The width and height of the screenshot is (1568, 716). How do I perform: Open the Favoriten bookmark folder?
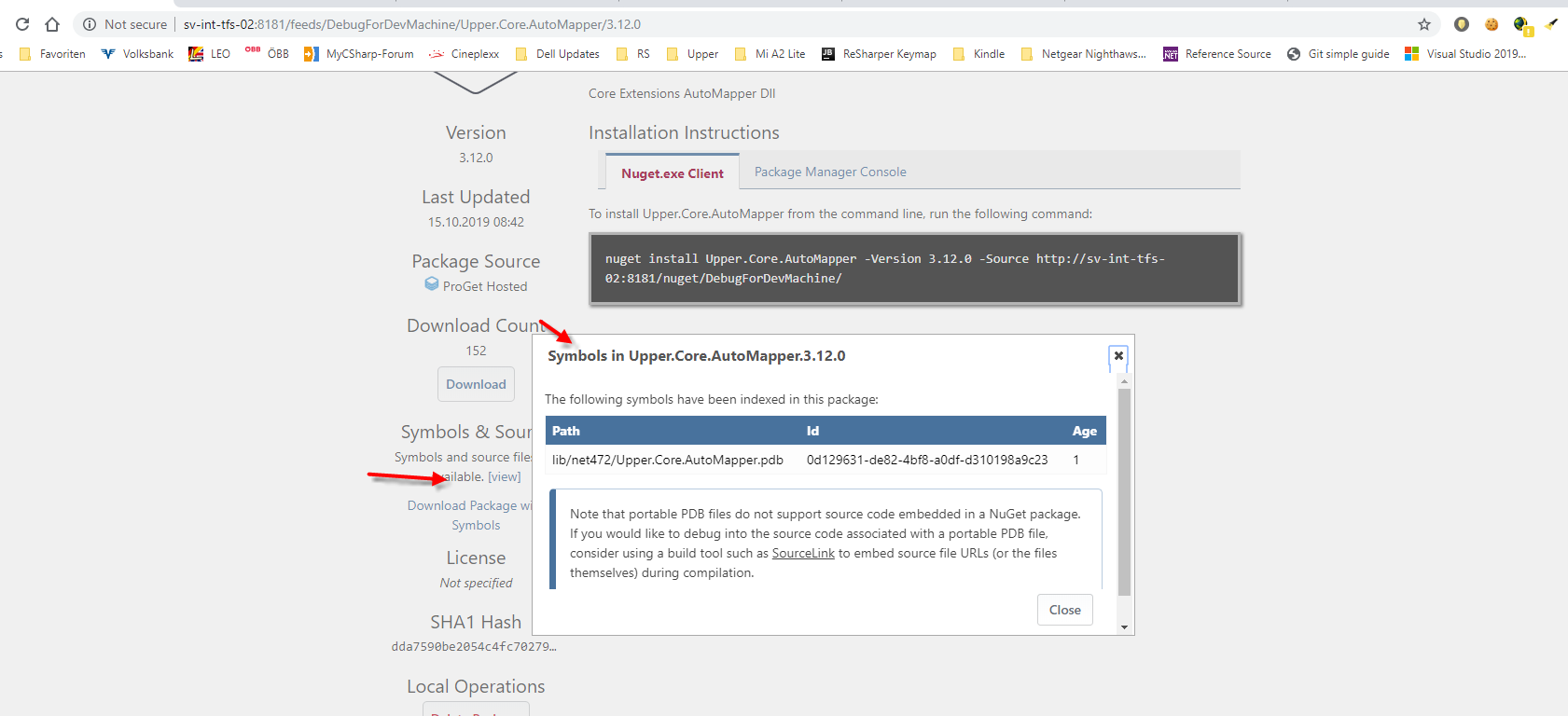(52, 54)
